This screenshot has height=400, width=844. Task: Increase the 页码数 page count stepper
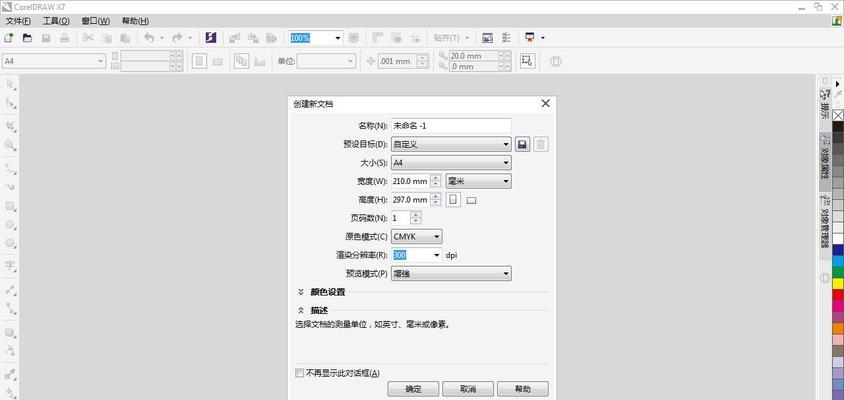pos(415,215)
